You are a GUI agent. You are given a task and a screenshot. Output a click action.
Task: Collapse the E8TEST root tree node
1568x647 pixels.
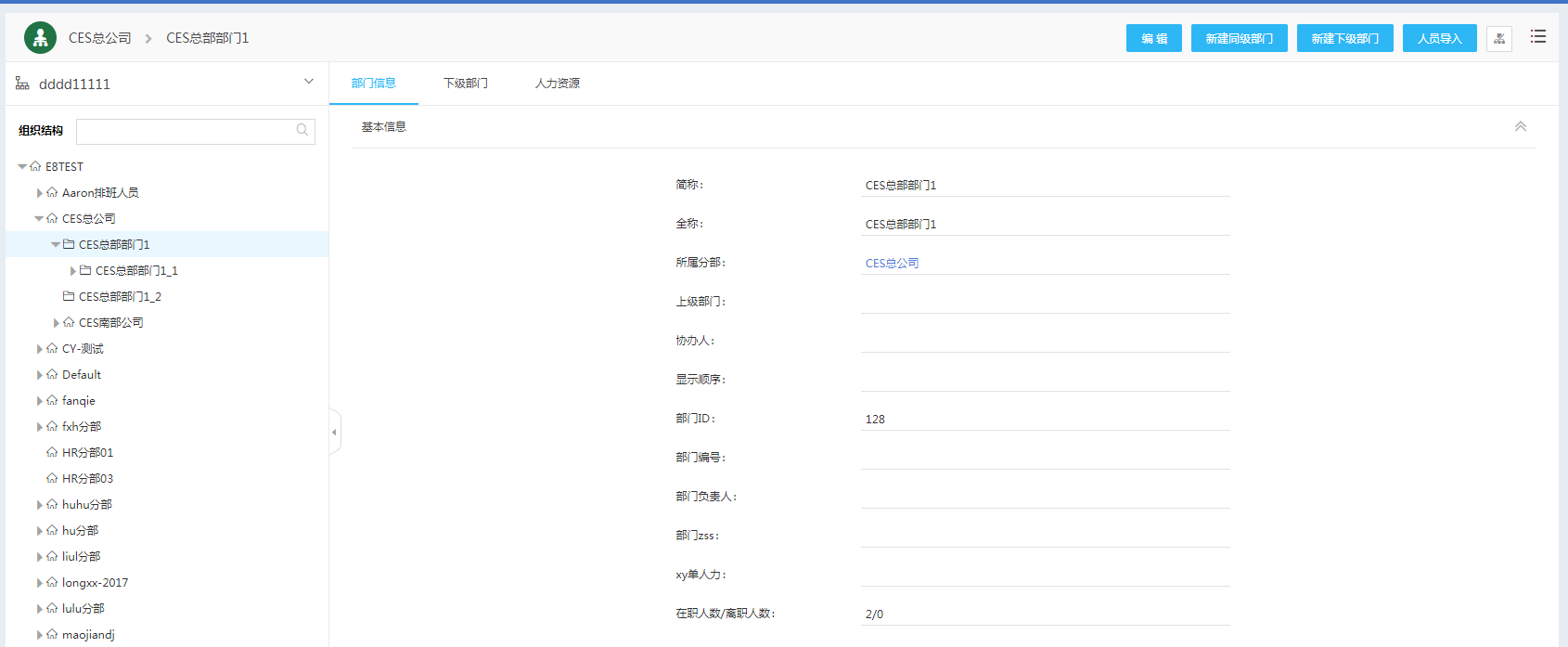point(22,167)
